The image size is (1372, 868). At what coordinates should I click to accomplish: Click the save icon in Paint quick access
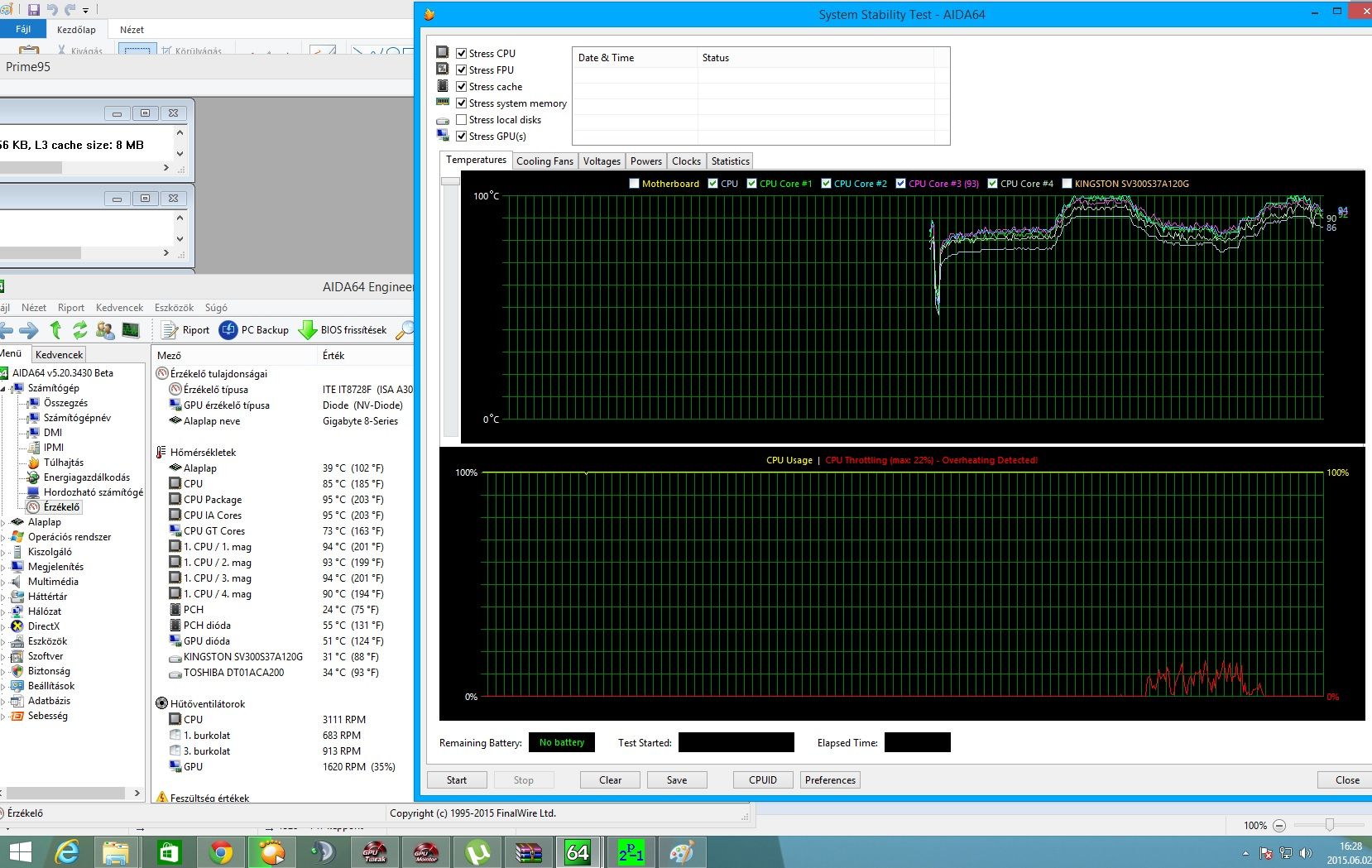(x=34, y=10)
